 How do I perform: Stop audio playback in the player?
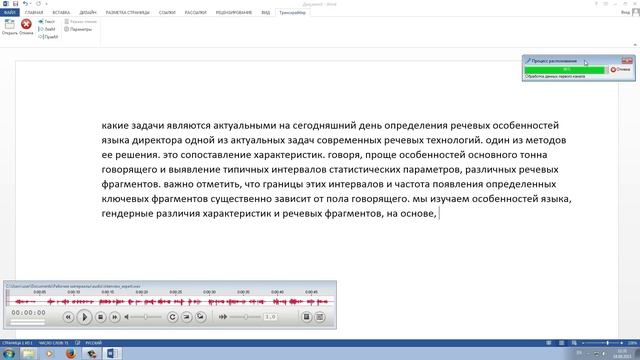[x=100, y=317]
